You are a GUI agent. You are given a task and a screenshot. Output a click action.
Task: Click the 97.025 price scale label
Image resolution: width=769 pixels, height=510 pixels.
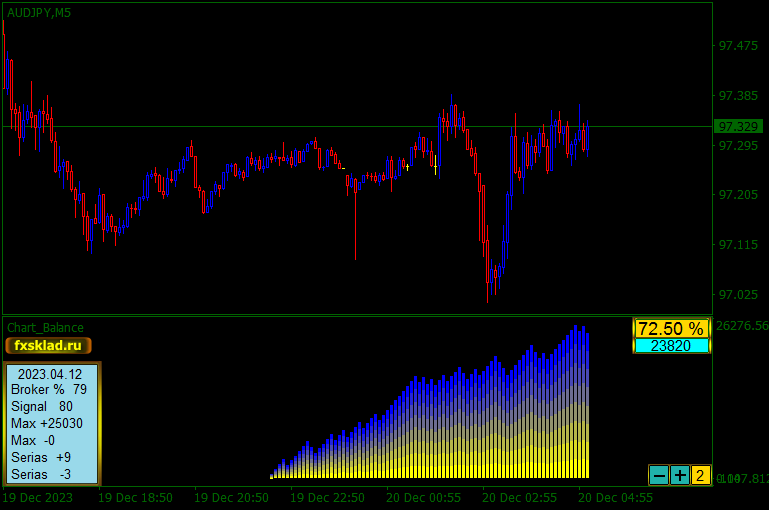coord(738,295)
